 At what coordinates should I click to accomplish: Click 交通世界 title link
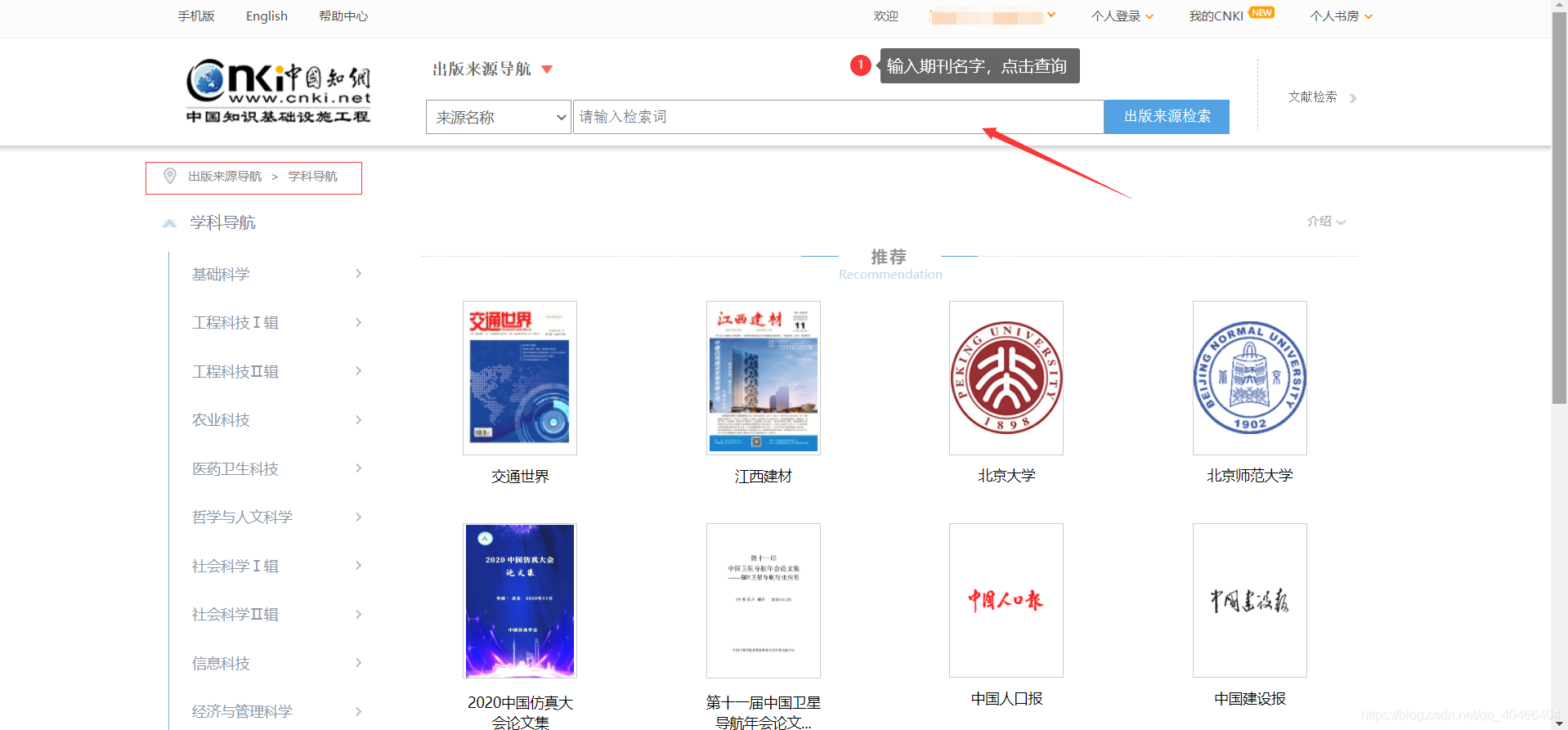(520, 477)
